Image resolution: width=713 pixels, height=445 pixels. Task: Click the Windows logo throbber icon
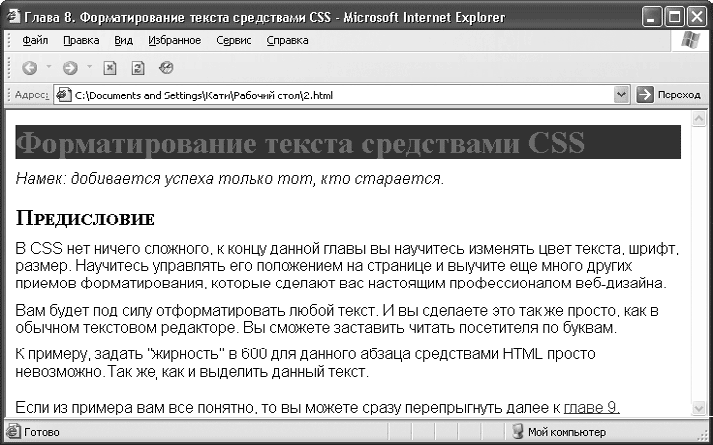[x=690, y=40]
